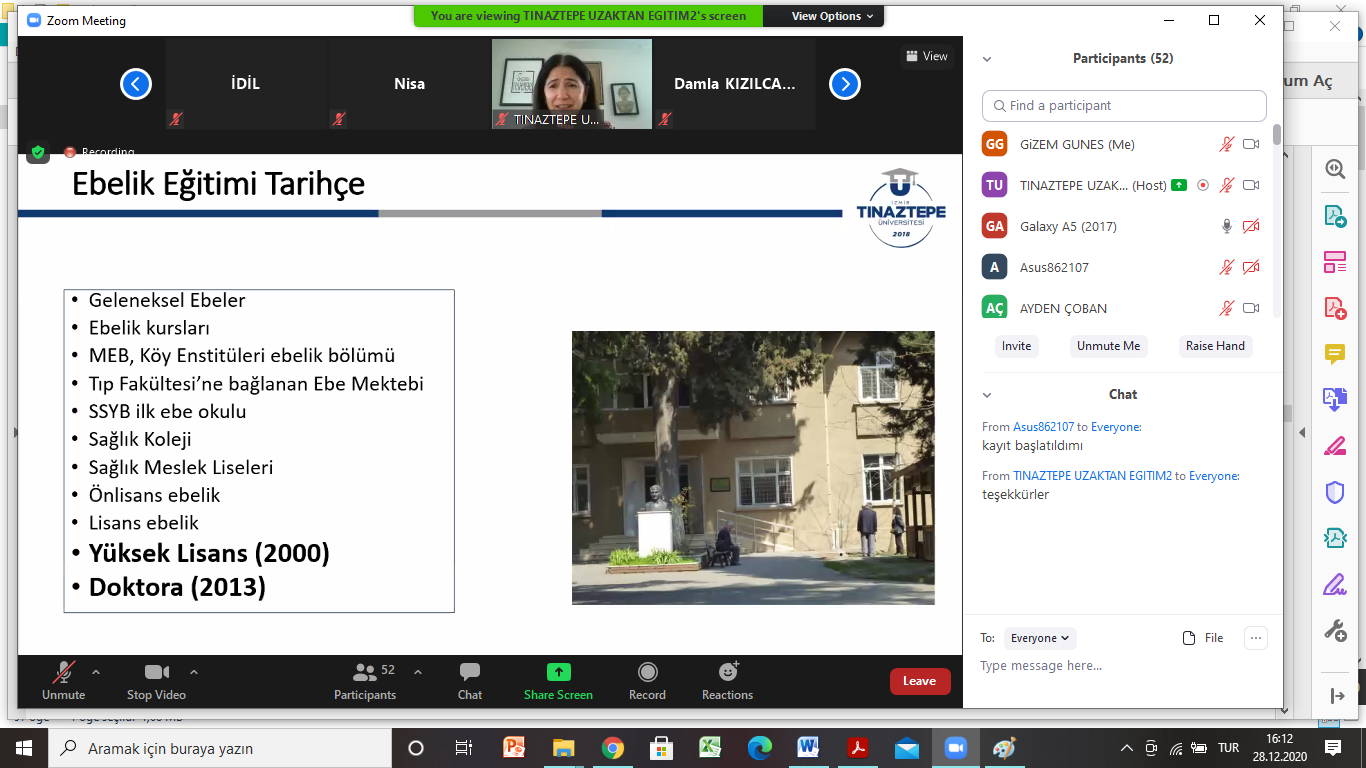Click the green encryption shield icon
Viewport: 1366px width, 768px height.
point(38,152)
